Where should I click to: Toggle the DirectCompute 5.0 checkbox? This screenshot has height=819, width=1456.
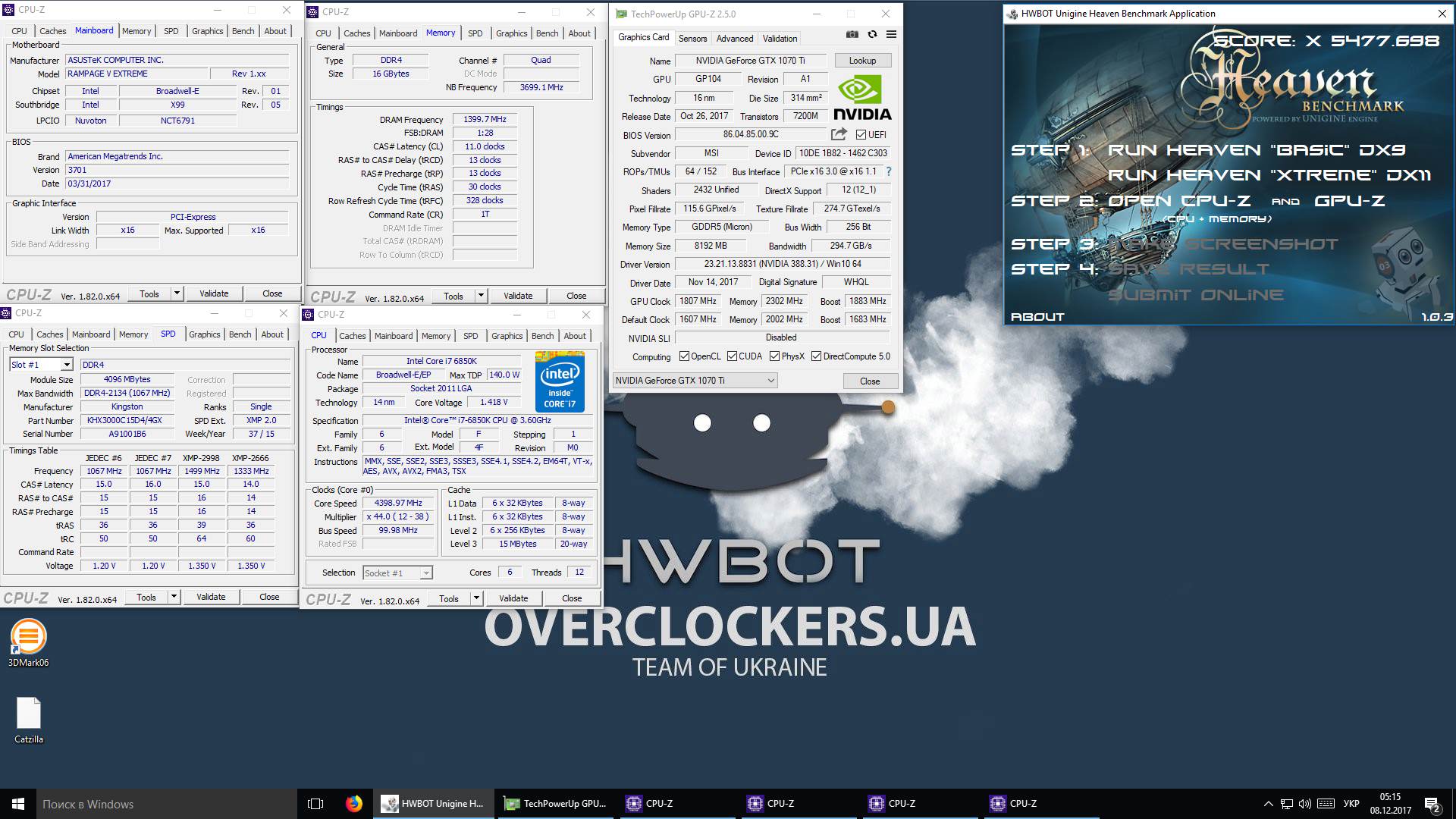pyautogui.click(x=816, y=356)
